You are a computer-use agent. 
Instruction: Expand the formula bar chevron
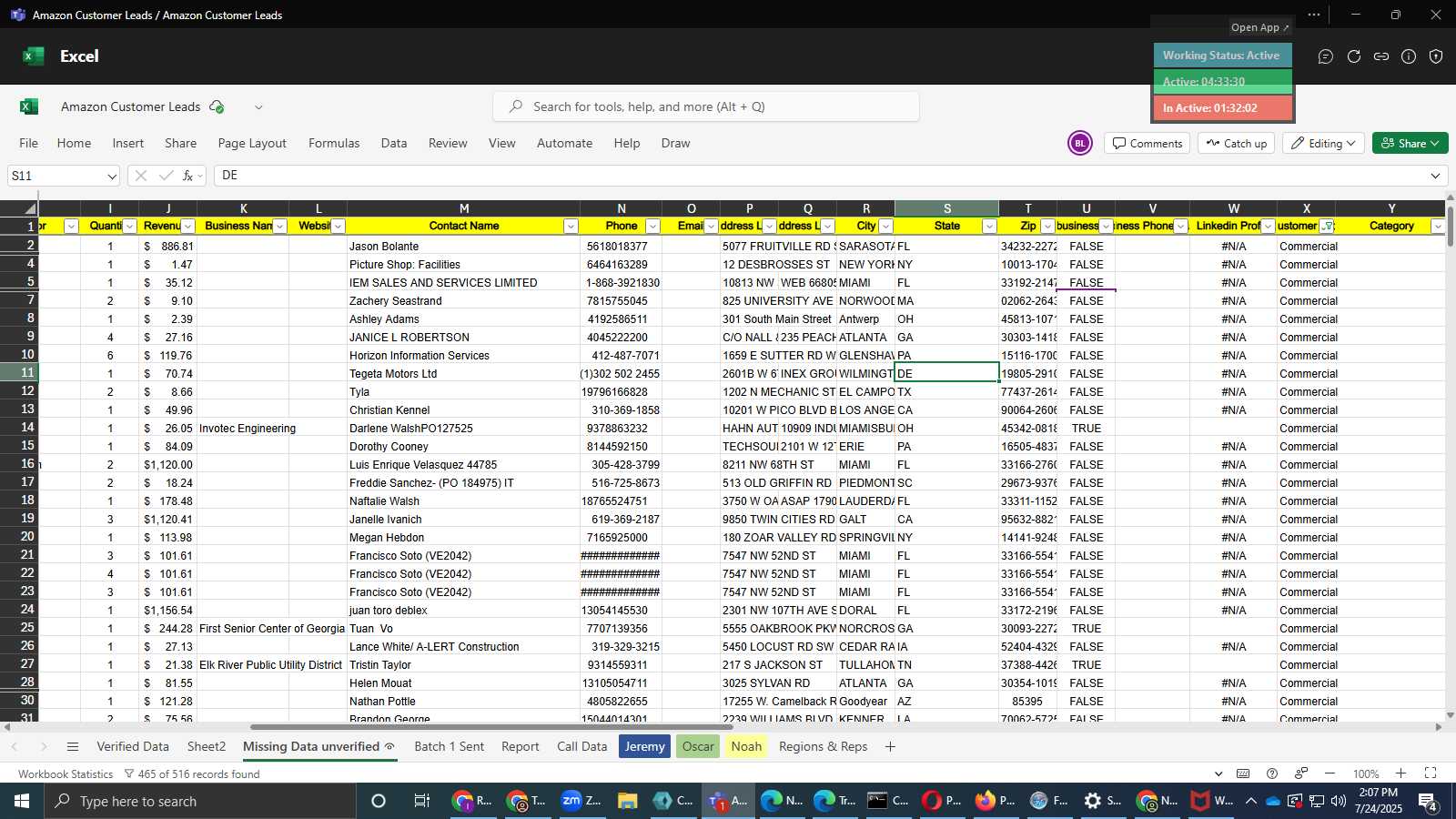point(1436,176)
